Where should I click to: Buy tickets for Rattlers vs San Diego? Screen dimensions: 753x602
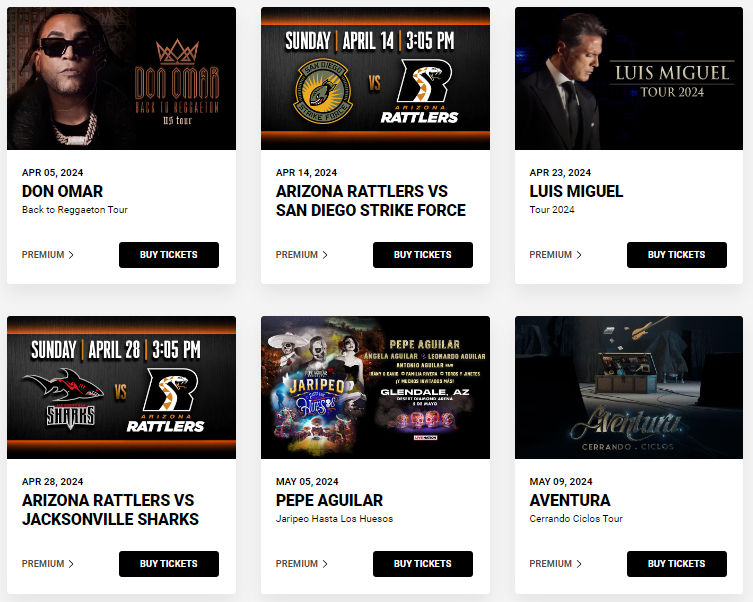(423, 255)
